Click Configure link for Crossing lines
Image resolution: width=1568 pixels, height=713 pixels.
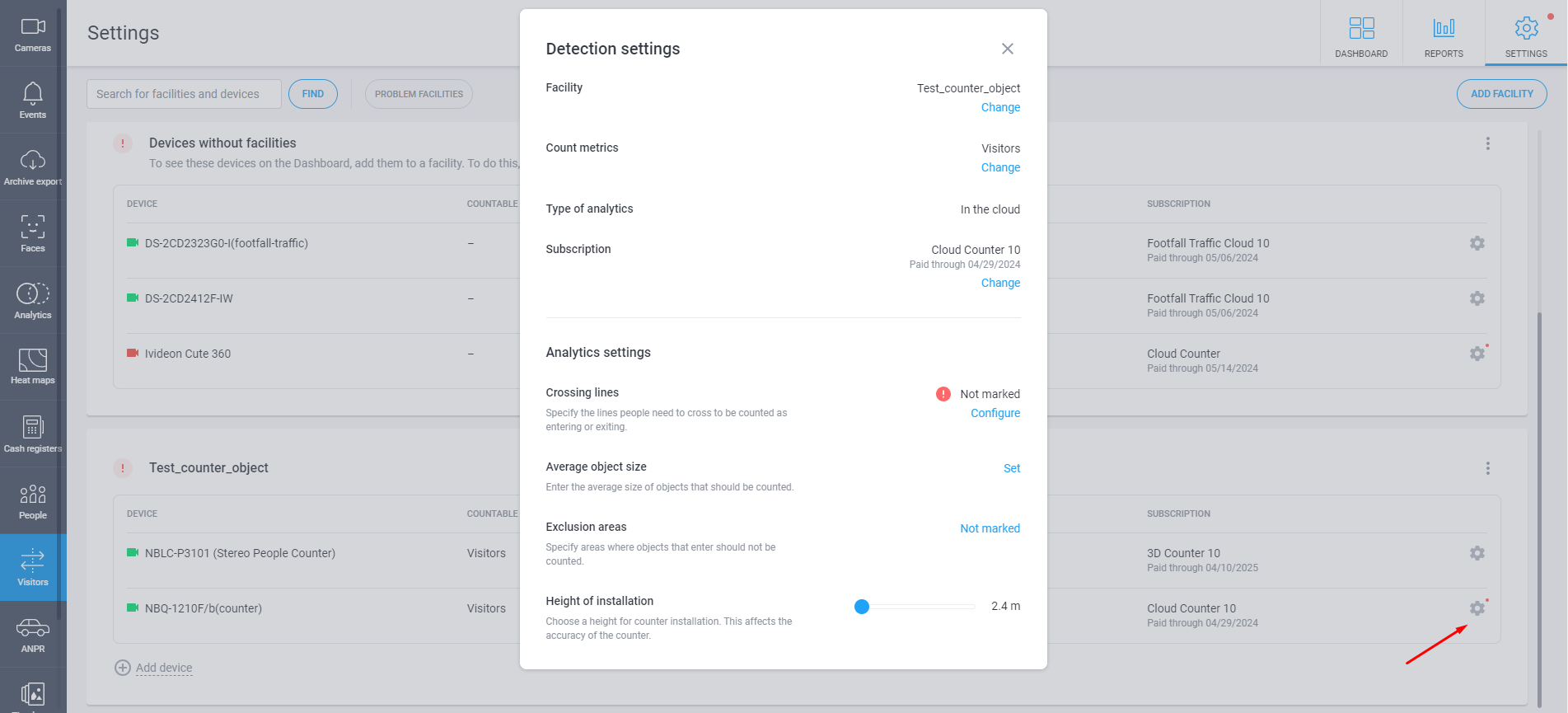pos(995,413)
